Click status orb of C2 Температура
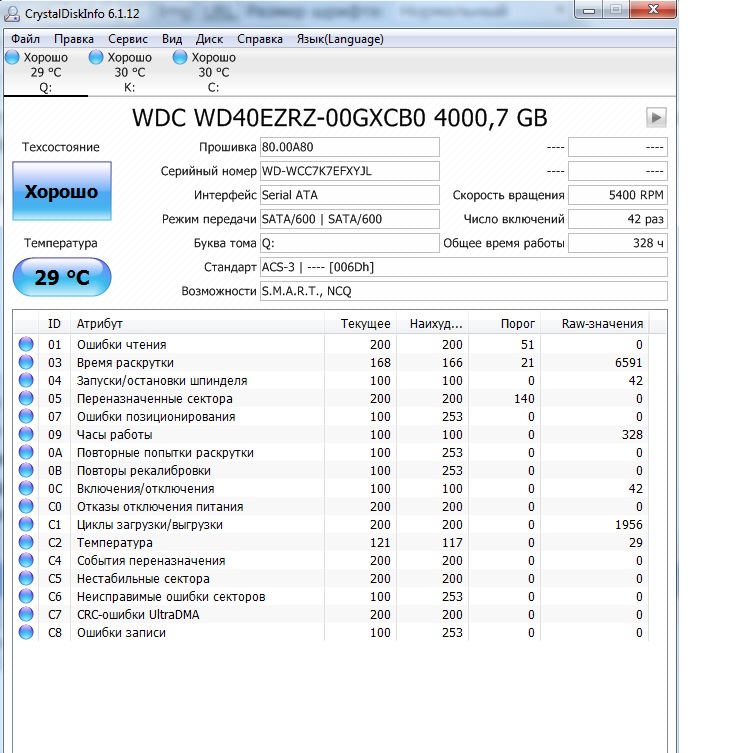This screenshot has height=753, width=741. pos(26,542)
